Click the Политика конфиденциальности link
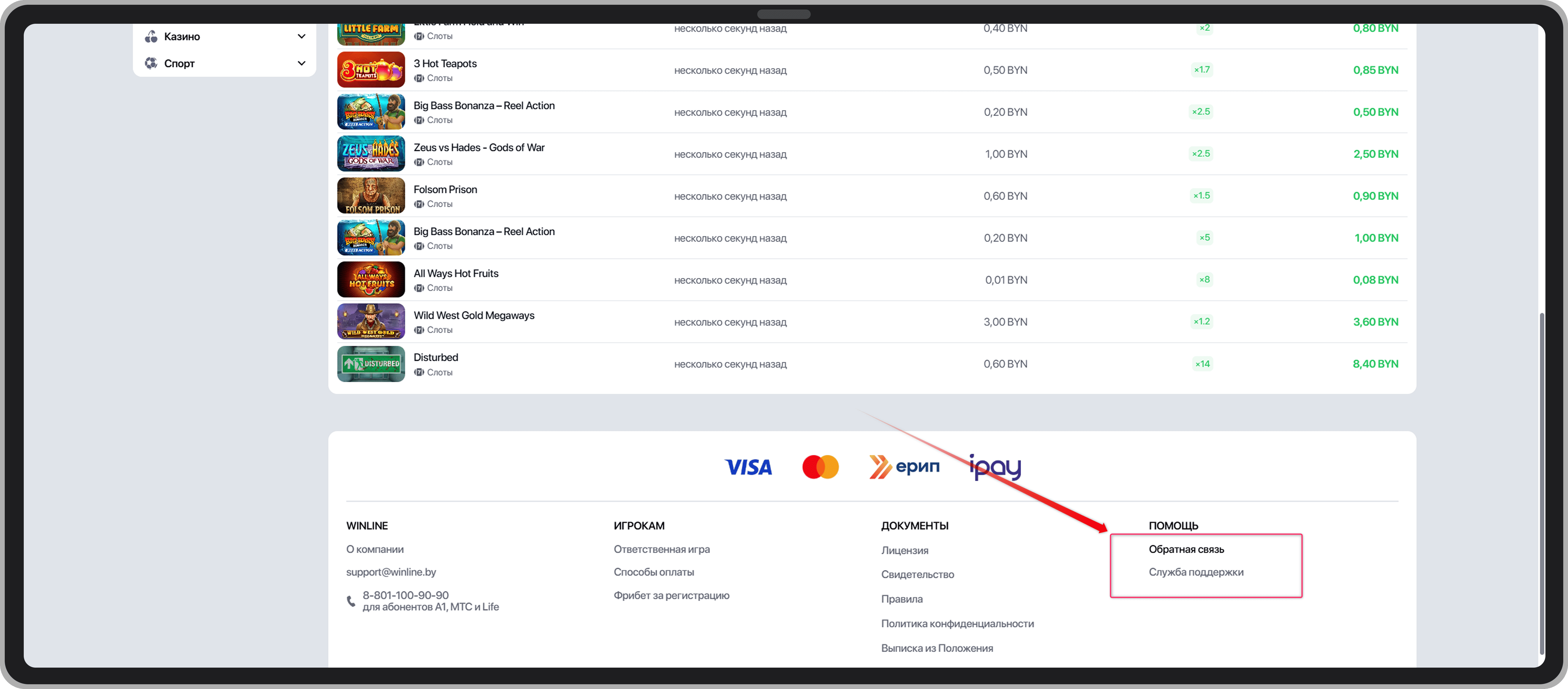 (x=957, y=623)
